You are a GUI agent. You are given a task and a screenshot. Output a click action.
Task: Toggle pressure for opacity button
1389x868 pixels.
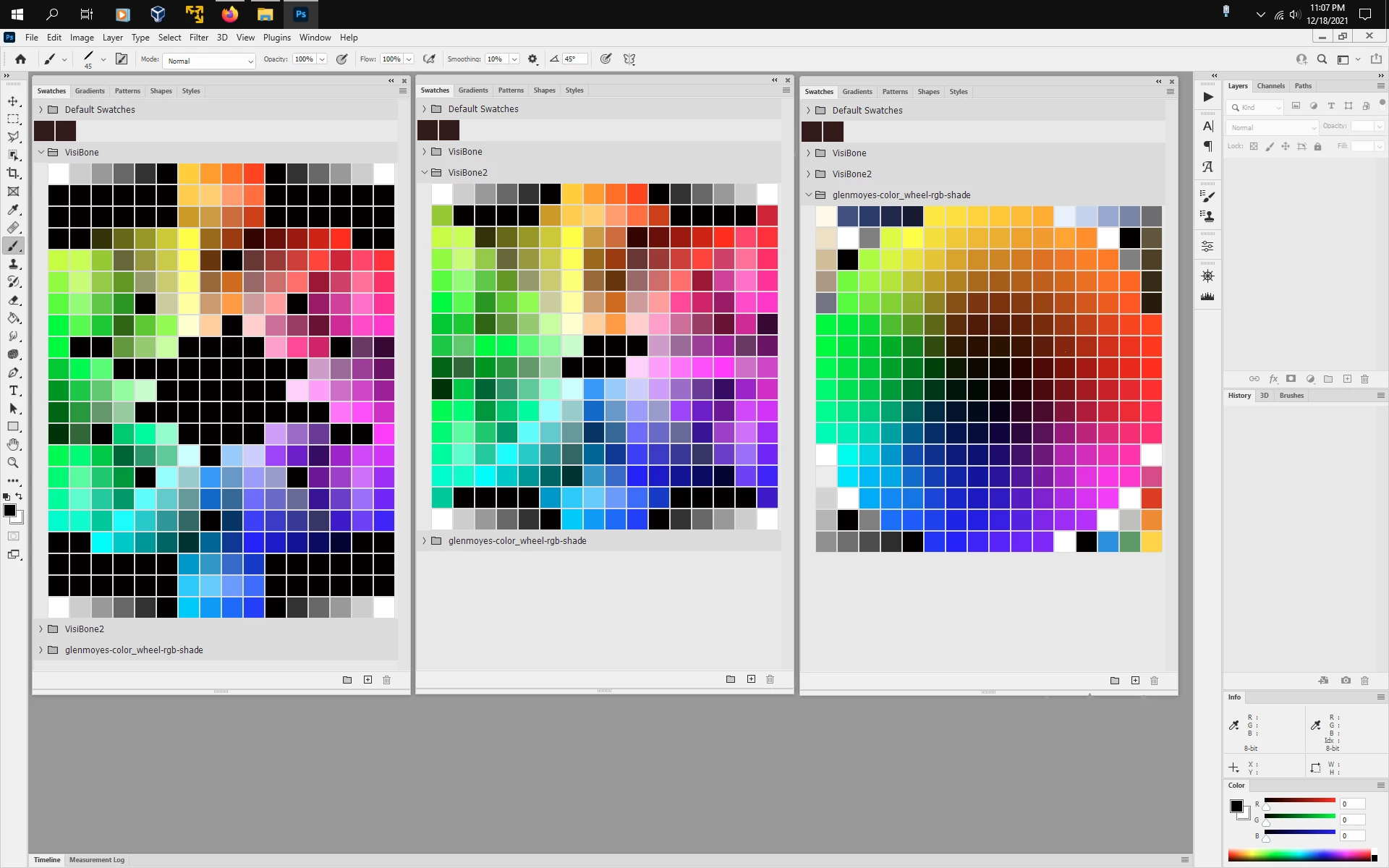[x=341, y=59]
